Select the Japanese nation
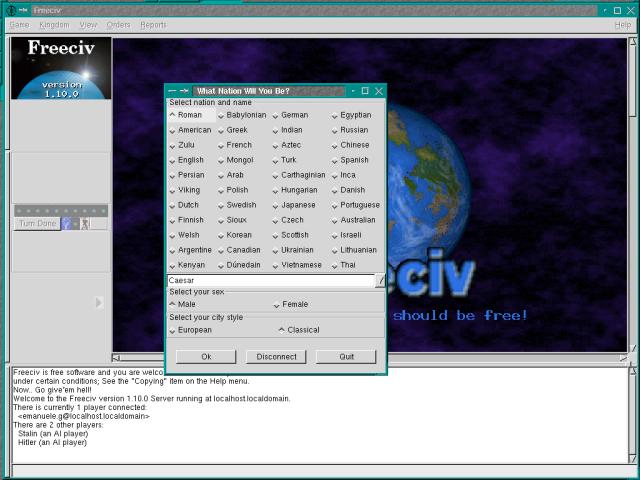This screenshot has height=480, width=640. pyautogui.click(x=294, y=205)
